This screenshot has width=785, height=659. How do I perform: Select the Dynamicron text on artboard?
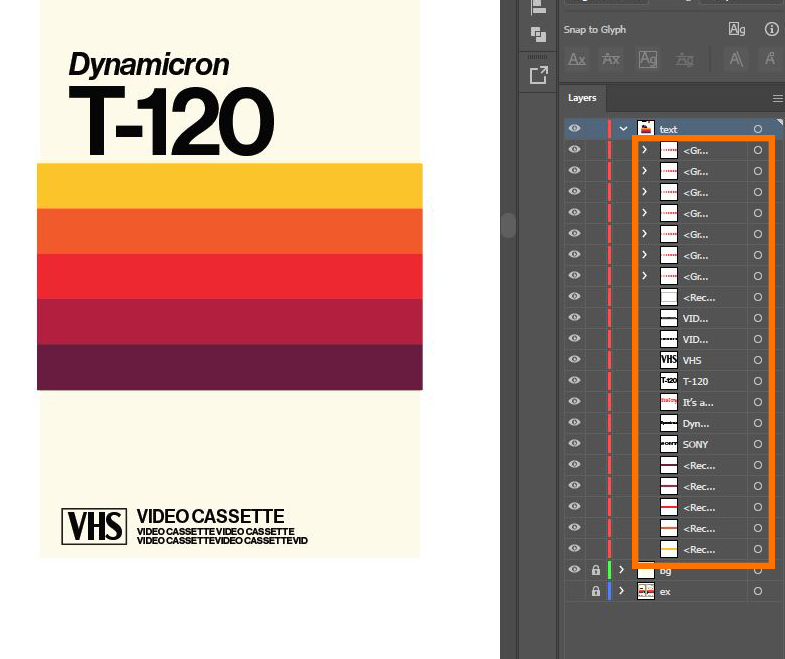pyautogui.click(x=149, y=65)
